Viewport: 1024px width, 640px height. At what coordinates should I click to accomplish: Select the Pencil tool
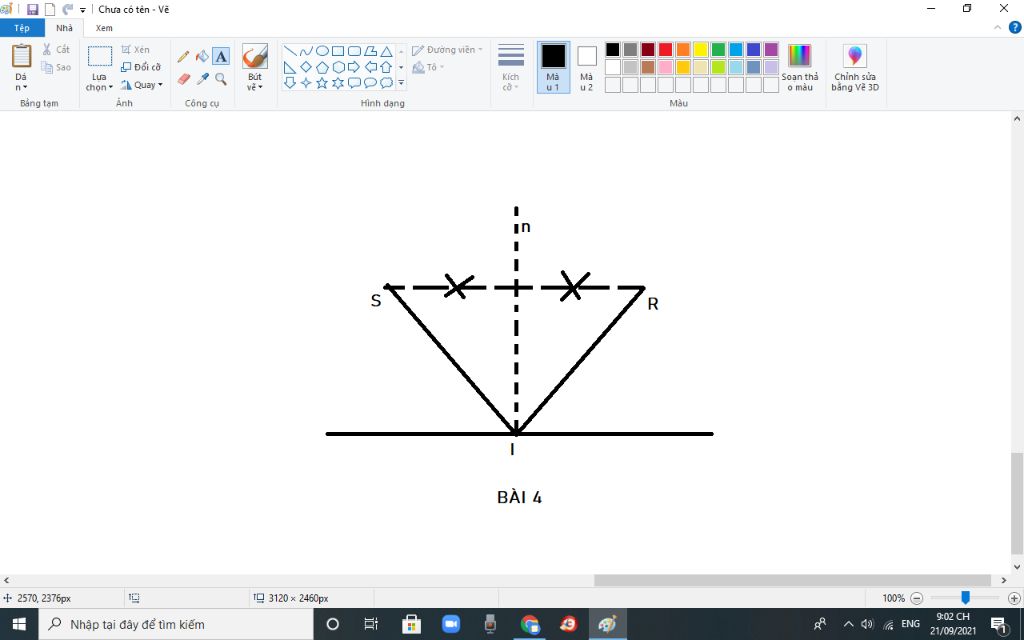183,57
